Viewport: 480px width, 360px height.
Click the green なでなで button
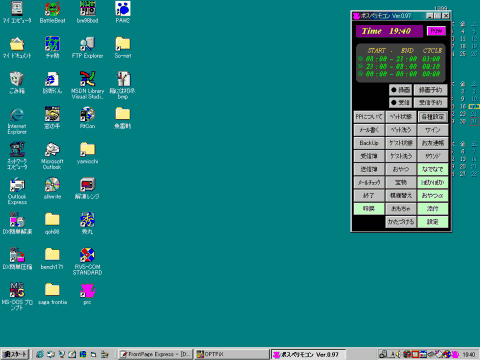click(433, 169)
